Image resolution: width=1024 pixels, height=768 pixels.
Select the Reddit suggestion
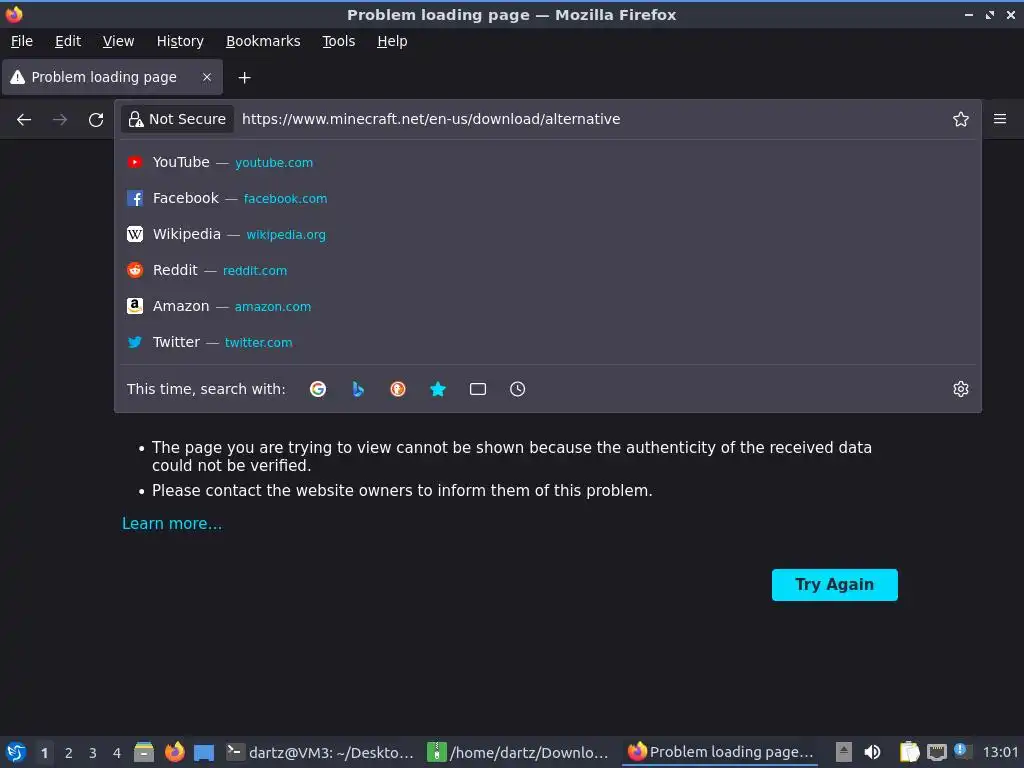pos(548,270)
